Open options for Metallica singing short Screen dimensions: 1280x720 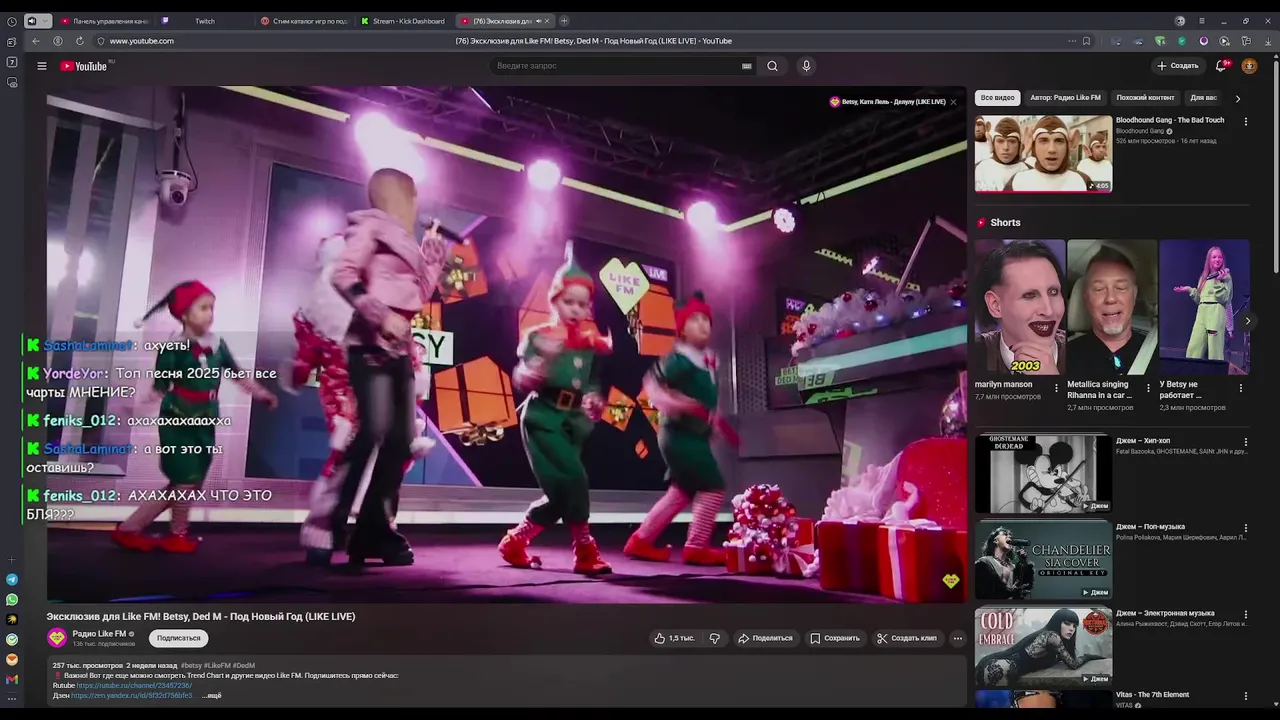pyautogui.click(x=1148, y=388)
